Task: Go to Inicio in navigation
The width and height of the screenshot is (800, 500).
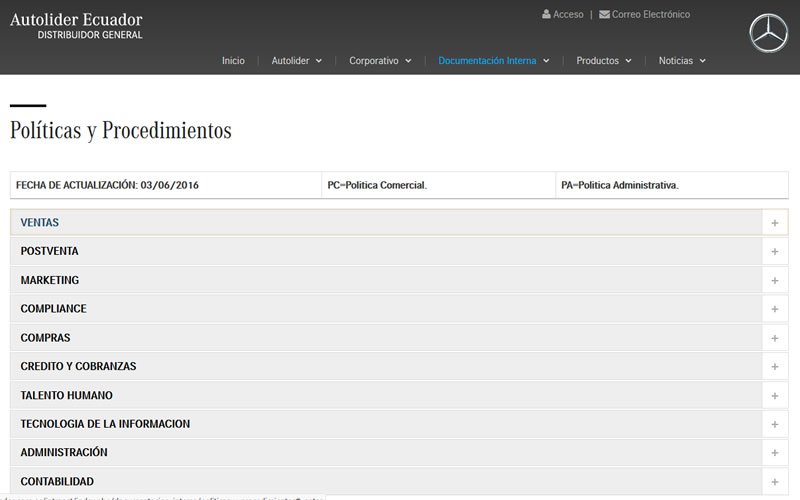Action: [233, 61]
